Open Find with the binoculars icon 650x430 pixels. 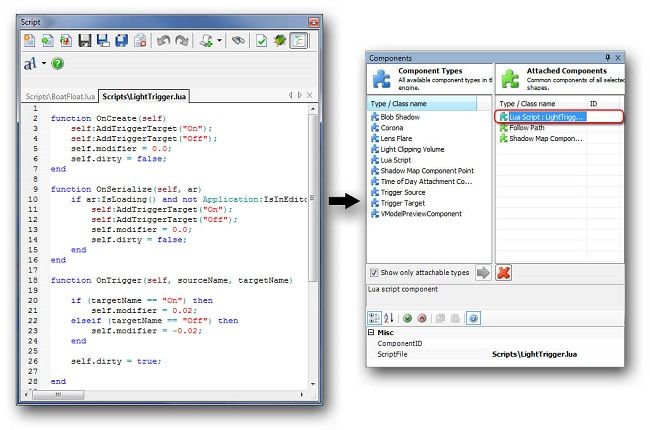tap(238, 41)
